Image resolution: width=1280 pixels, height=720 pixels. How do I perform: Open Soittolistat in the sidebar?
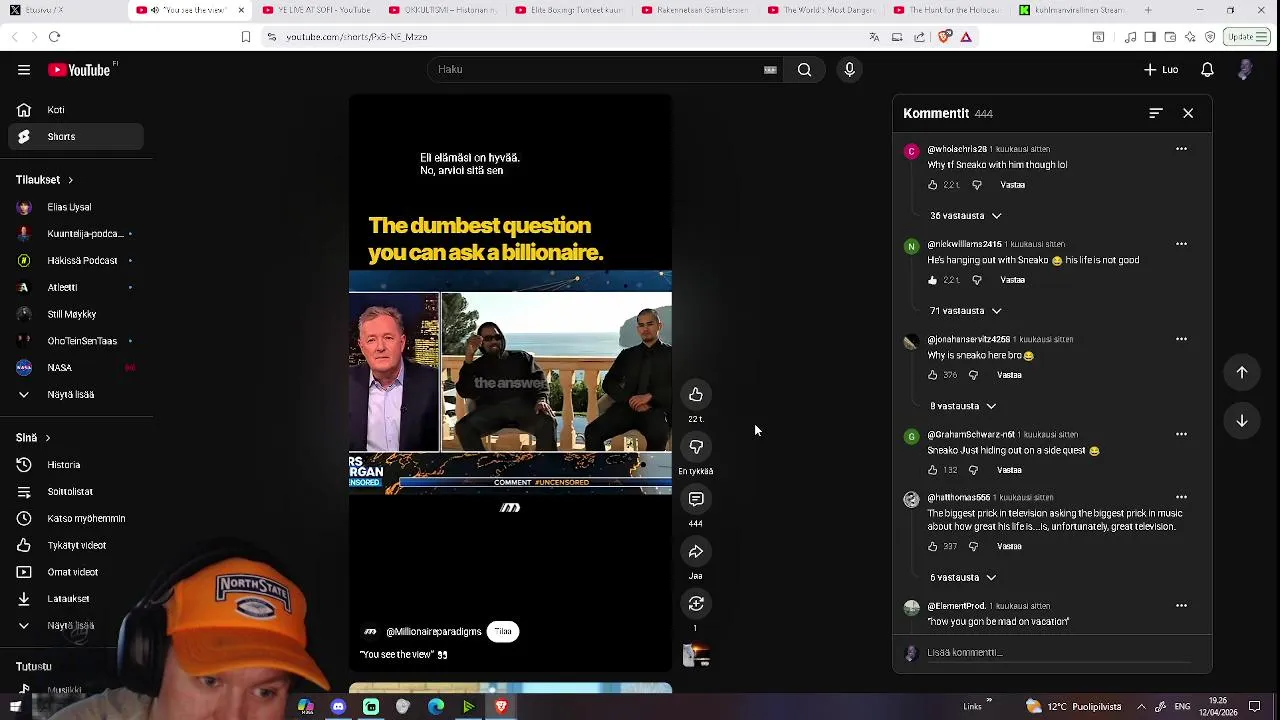coord(78,492)
